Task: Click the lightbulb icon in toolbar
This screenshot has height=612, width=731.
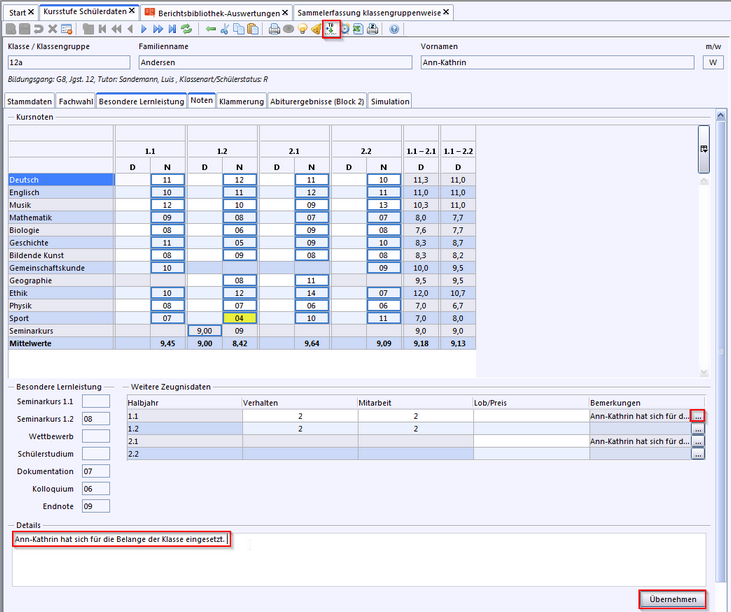Action: (302, 29)
